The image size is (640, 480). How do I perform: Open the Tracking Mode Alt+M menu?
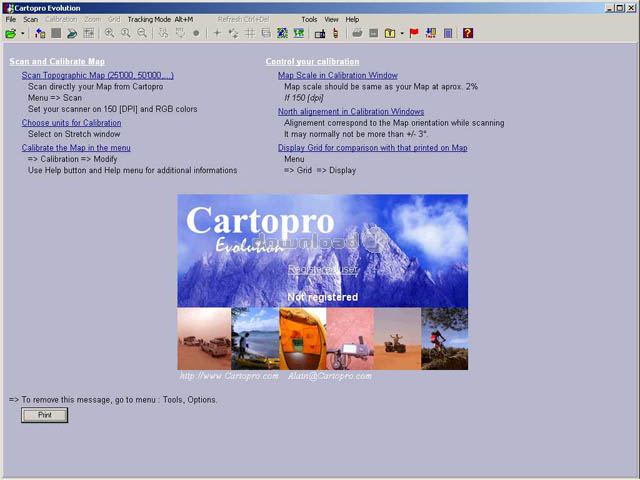coord(160,19)
